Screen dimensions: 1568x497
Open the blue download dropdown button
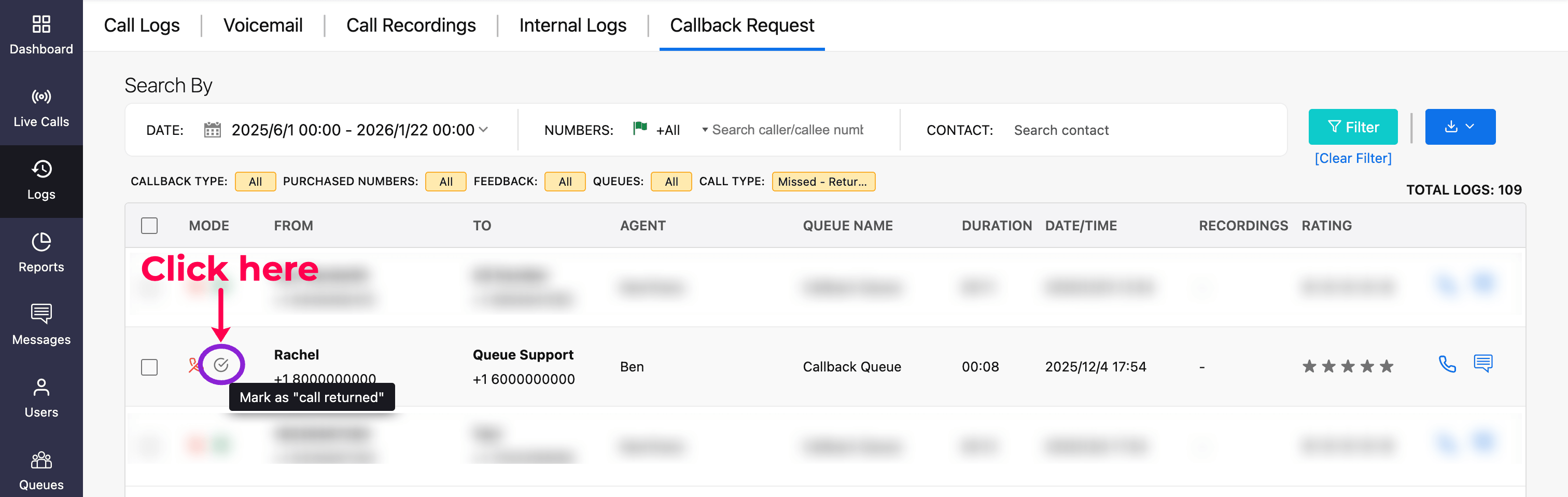1460,127
